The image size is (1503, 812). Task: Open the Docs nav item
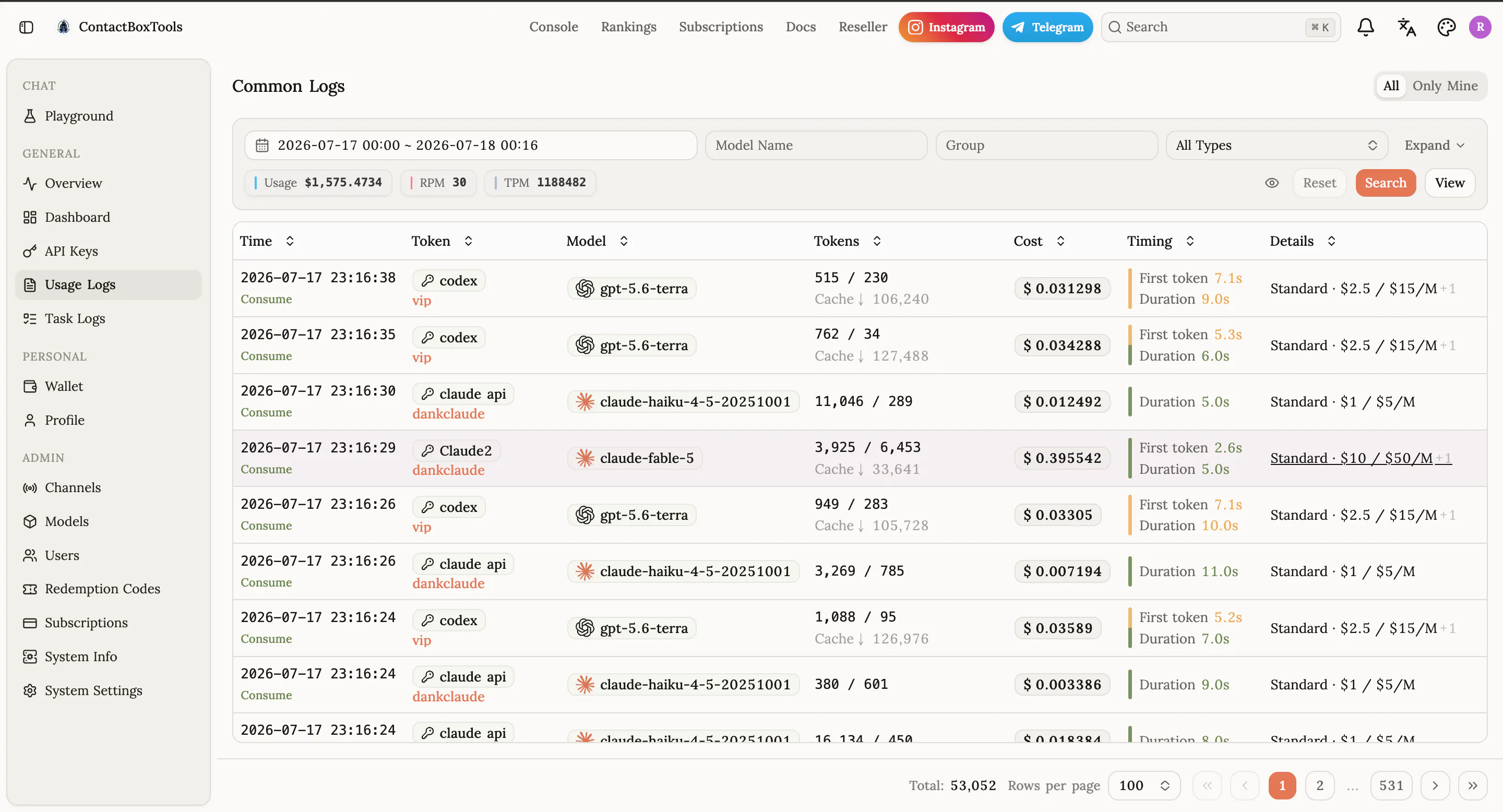[801, 27]
